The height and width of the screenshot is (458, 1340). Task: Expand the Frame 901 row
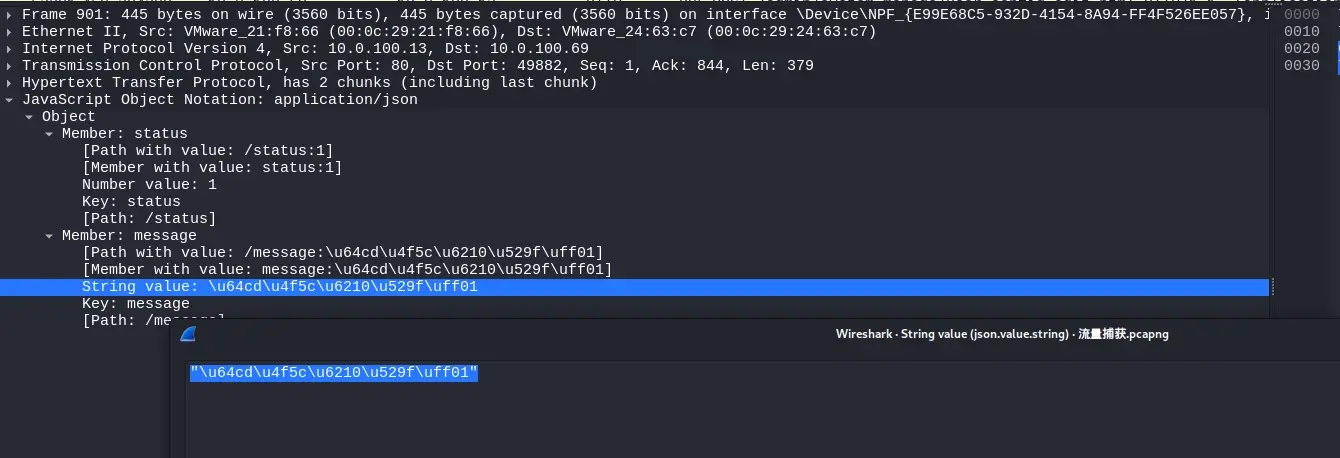point(10,15)
